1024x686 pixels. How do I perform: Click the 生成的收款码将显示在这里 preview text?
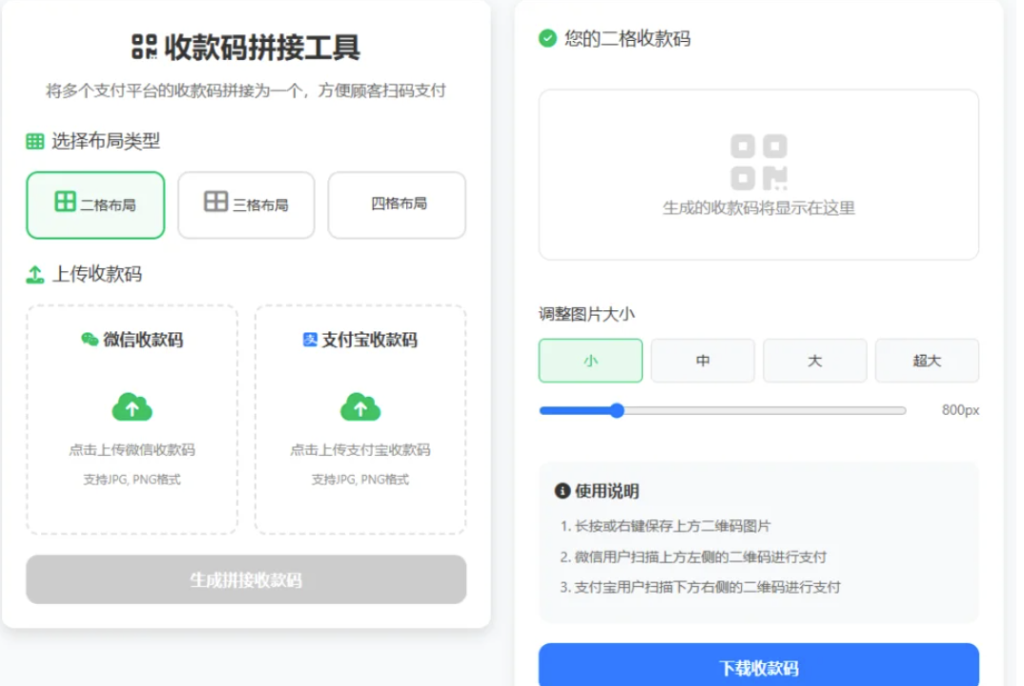pyautogui.click(x=759, y=208)
